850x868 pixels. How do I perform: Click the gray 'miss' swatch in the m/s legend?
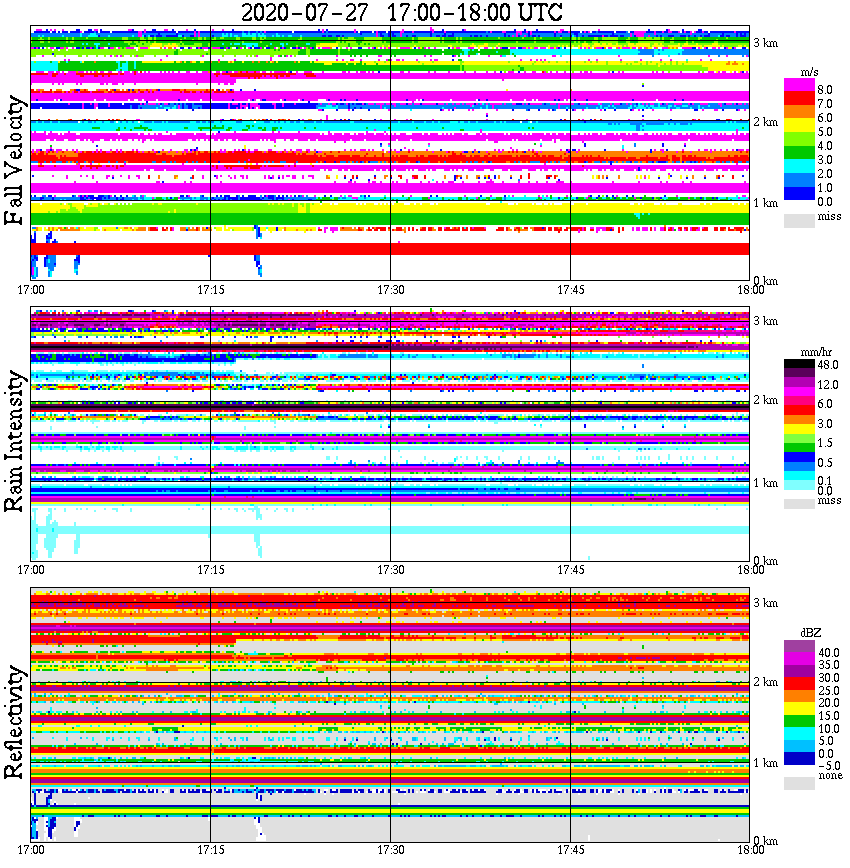click(799, 220)
